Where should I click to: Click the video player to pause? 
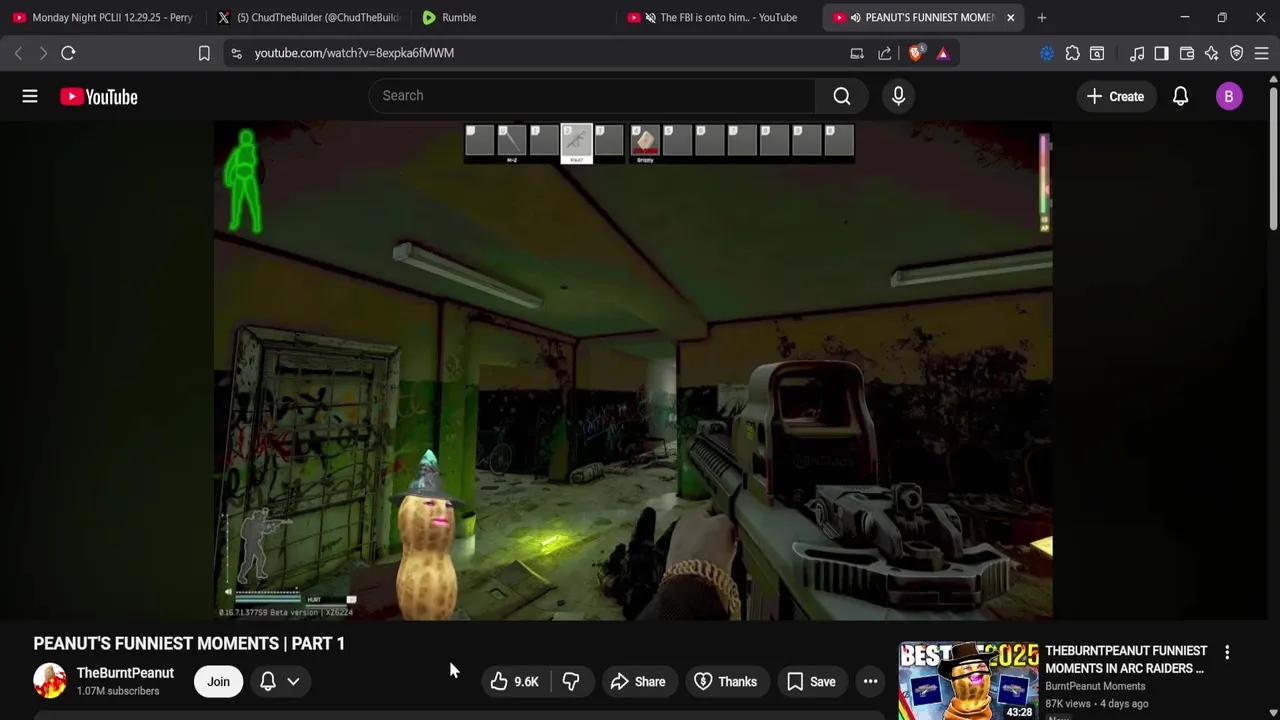coord(633,370)
